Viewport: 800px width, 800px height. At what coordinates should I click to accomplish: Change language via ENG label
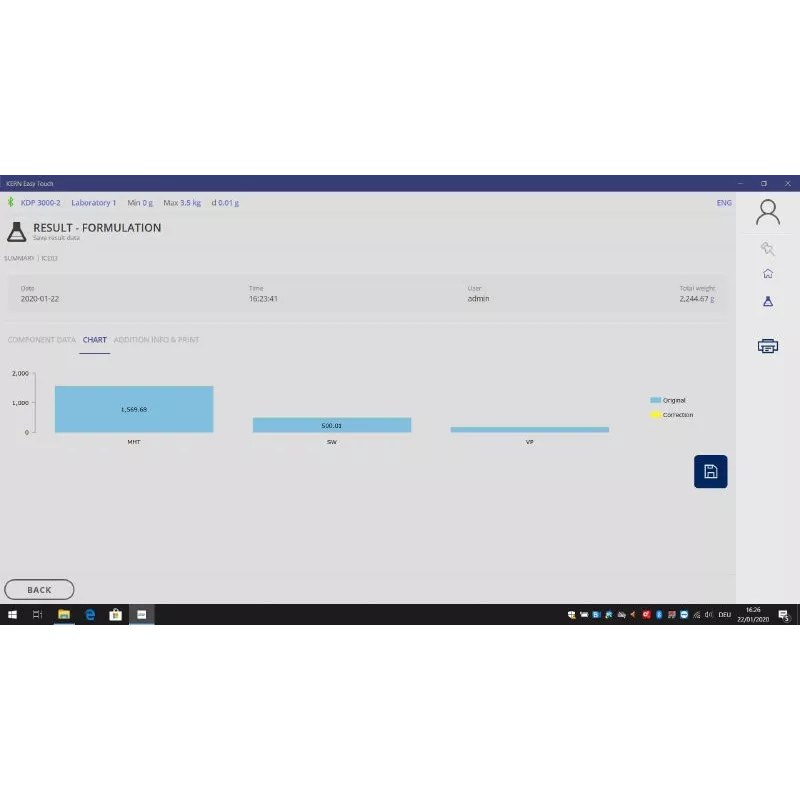click(724, 203)
